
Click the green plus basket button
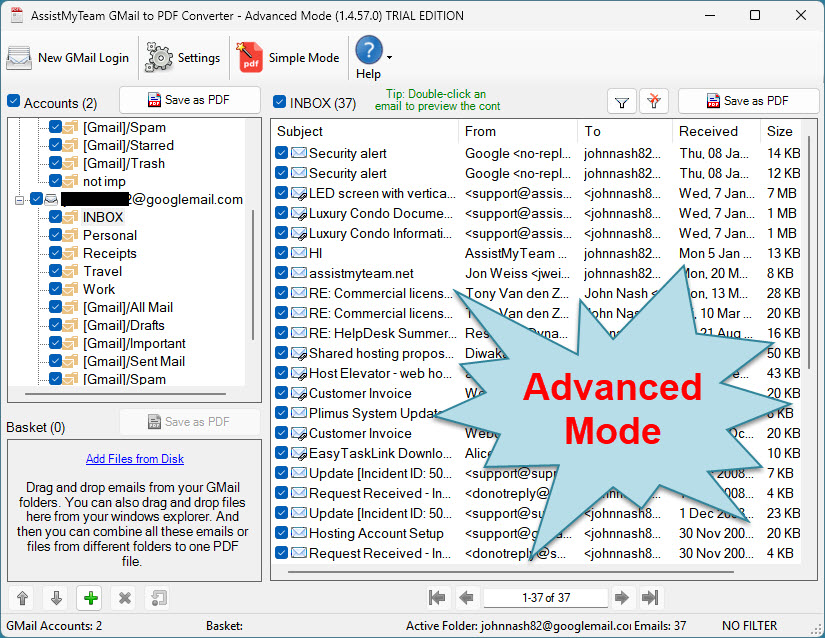[90, 598]
